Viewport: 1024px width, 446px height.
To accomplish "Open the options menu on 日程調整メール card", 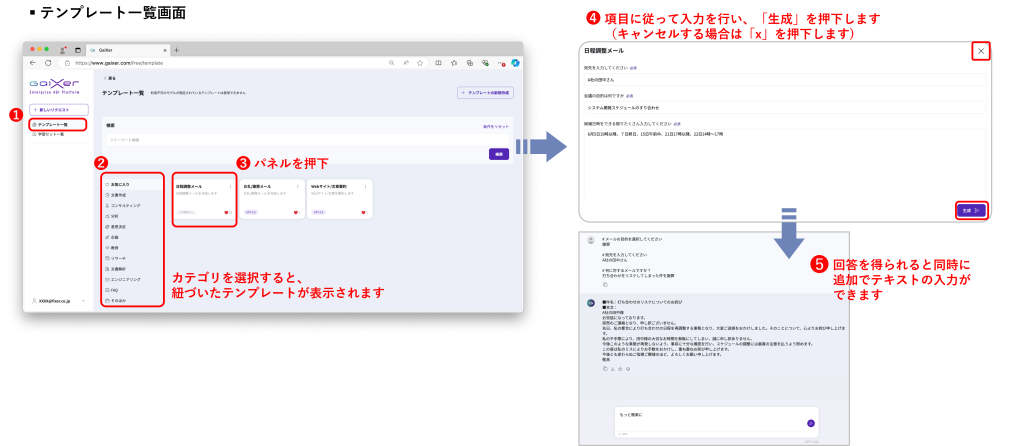I will (x=230, y=186).
